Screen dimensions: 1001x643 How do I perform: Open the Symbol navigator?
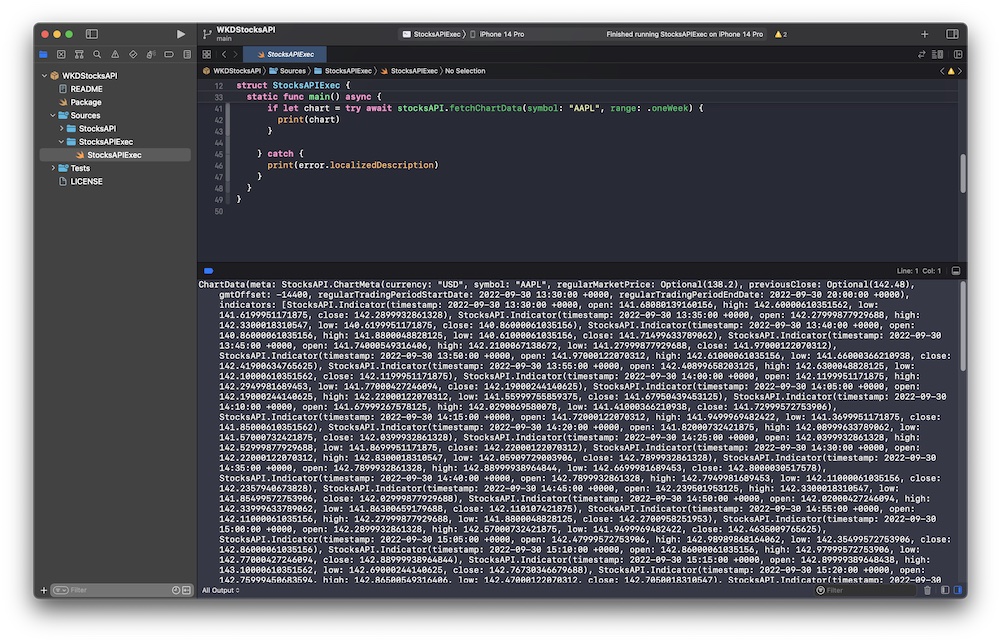[79, 55]
